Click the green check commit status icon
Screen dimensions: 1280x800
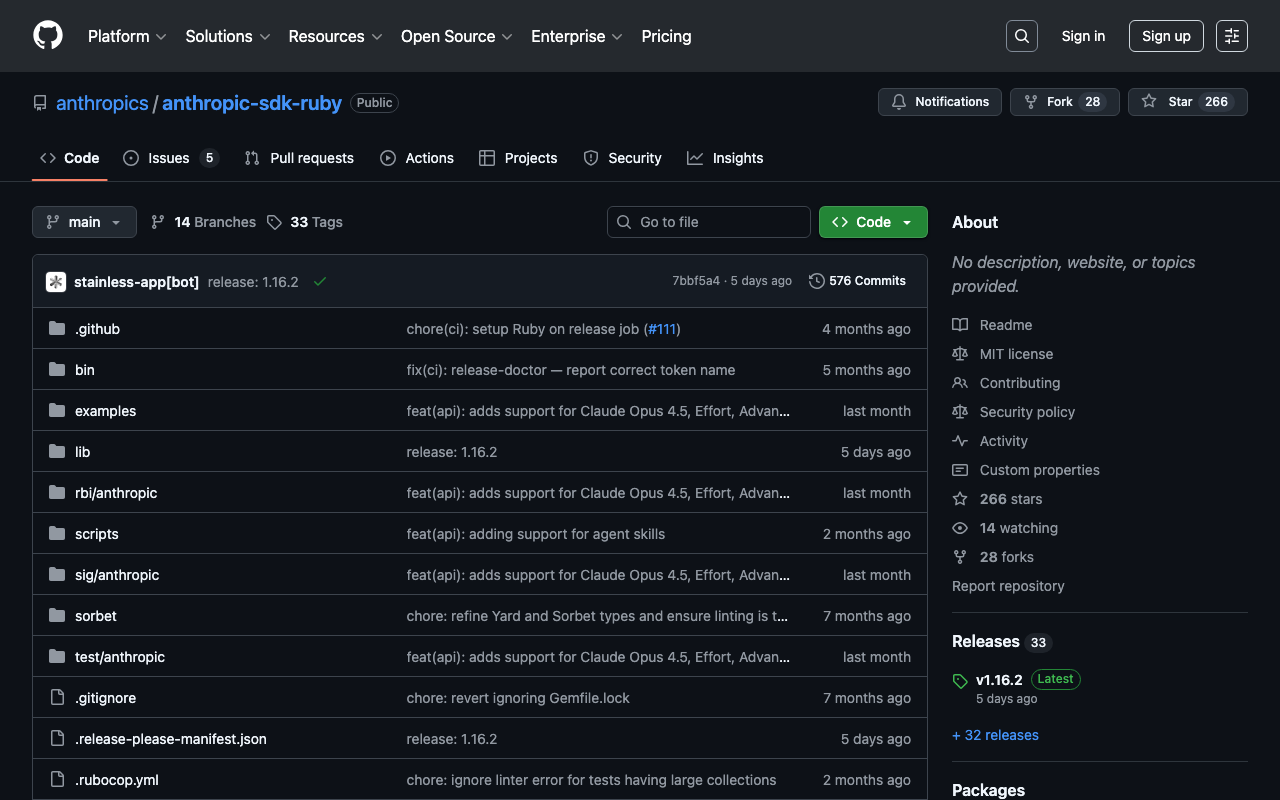[x=320, y=282]
